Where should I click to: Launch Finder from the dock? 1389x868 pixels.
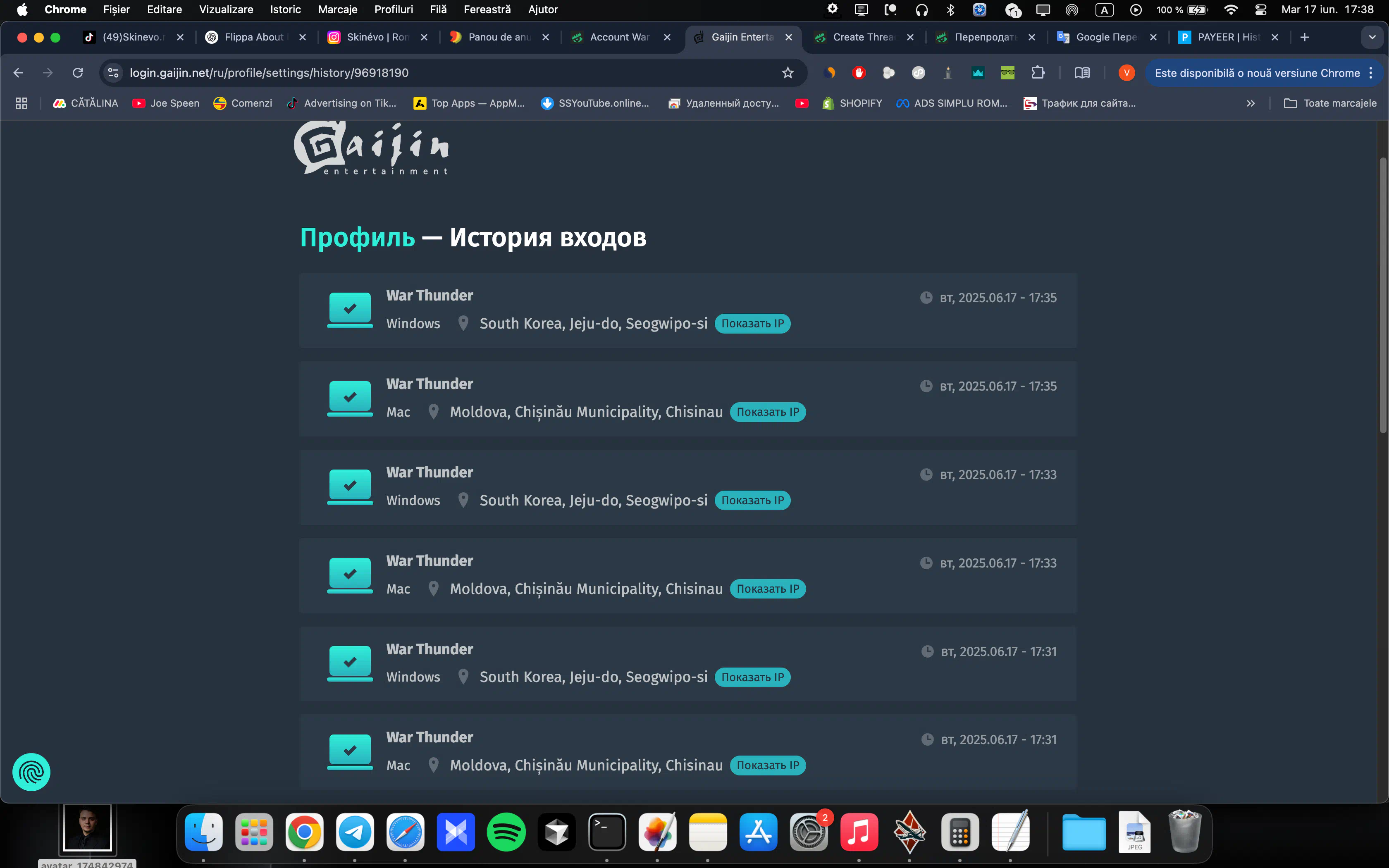pos(204,832)
